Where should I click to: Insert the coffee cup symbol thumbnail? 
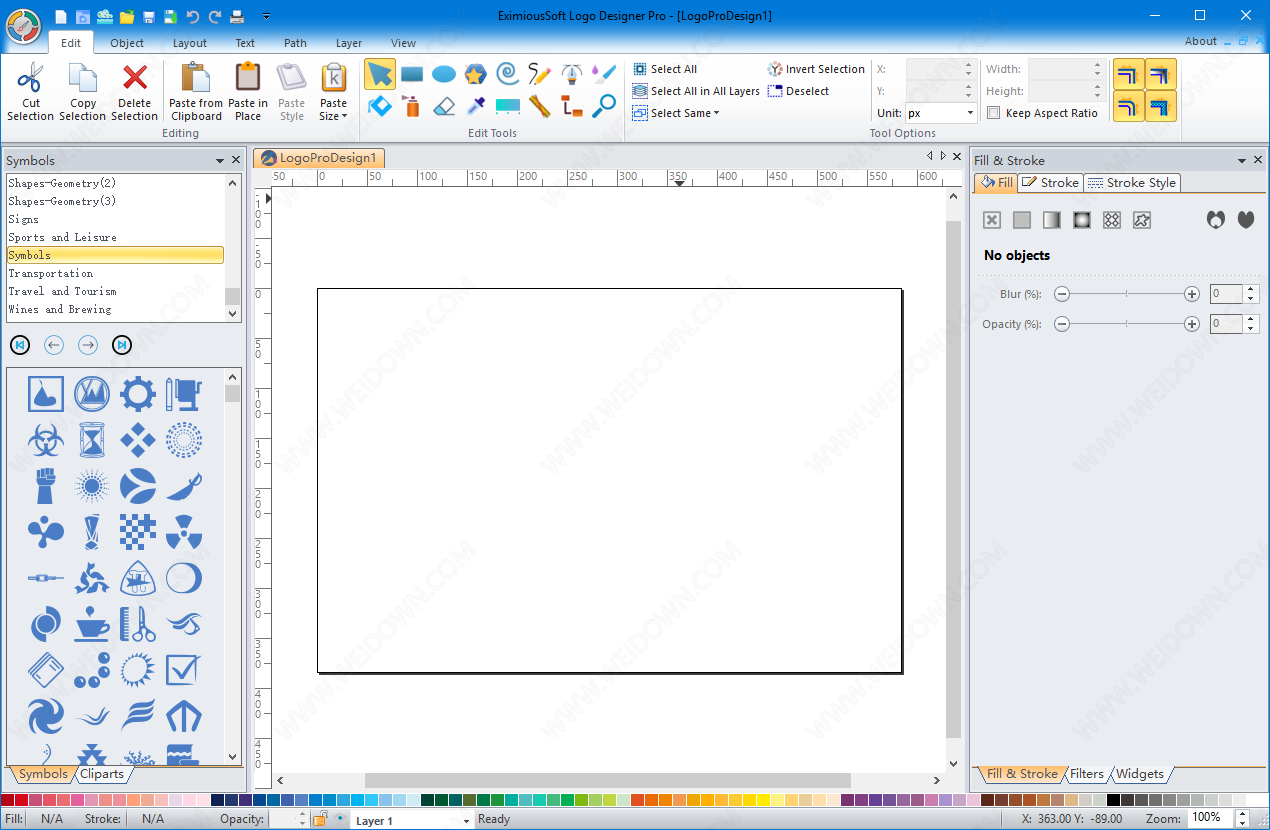point(92,624)
